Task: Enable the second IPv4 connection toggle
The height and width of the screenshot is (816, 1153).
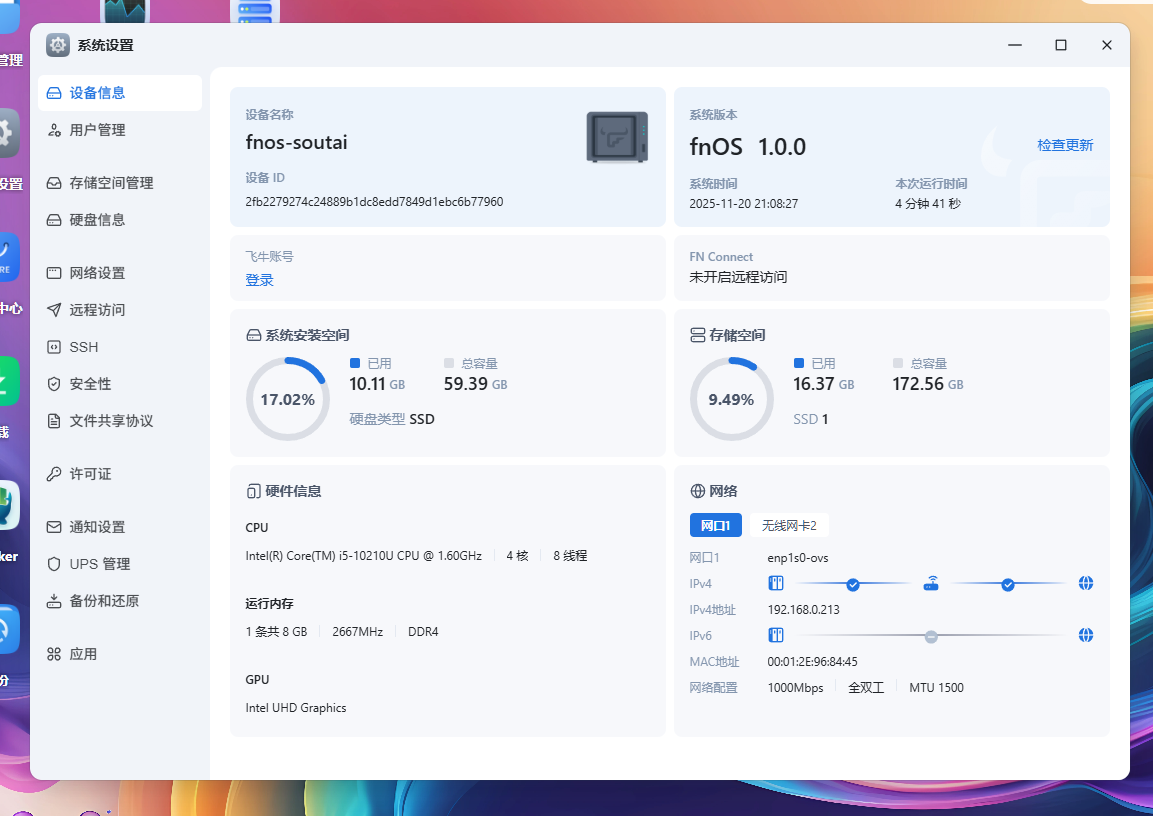Action: 1009,582
